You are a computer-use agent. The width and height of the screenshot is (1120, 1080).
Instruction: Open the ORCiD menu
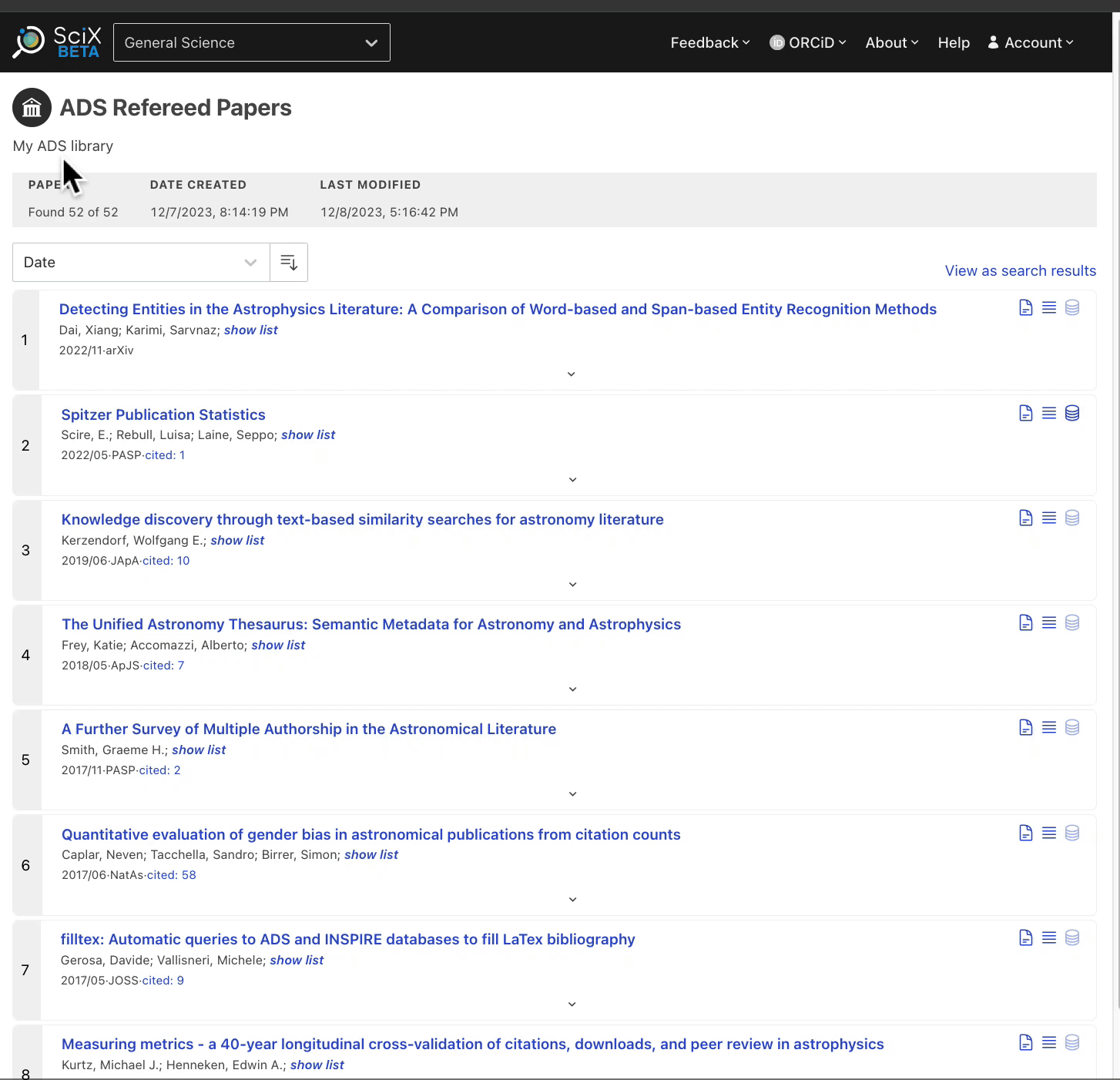(808, 43)
